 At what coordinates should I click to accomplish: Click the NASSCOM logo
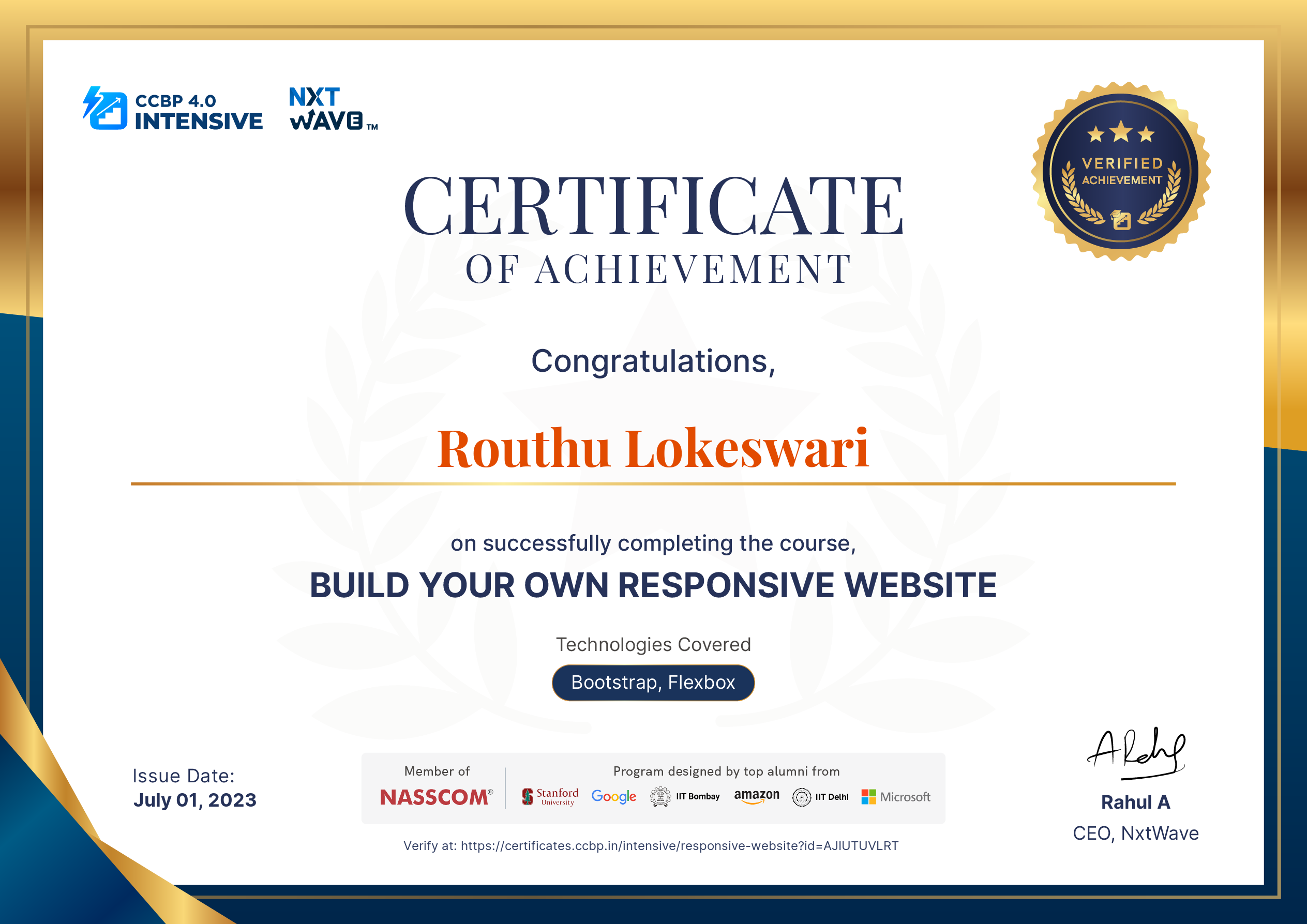point(436,797)
